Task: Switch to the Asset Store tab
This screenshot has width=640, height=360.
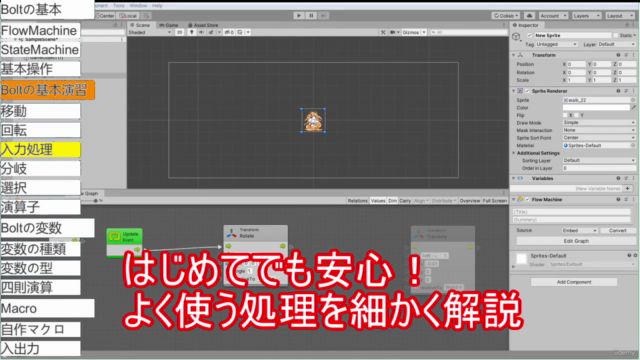Action: [x=203, y=25]
